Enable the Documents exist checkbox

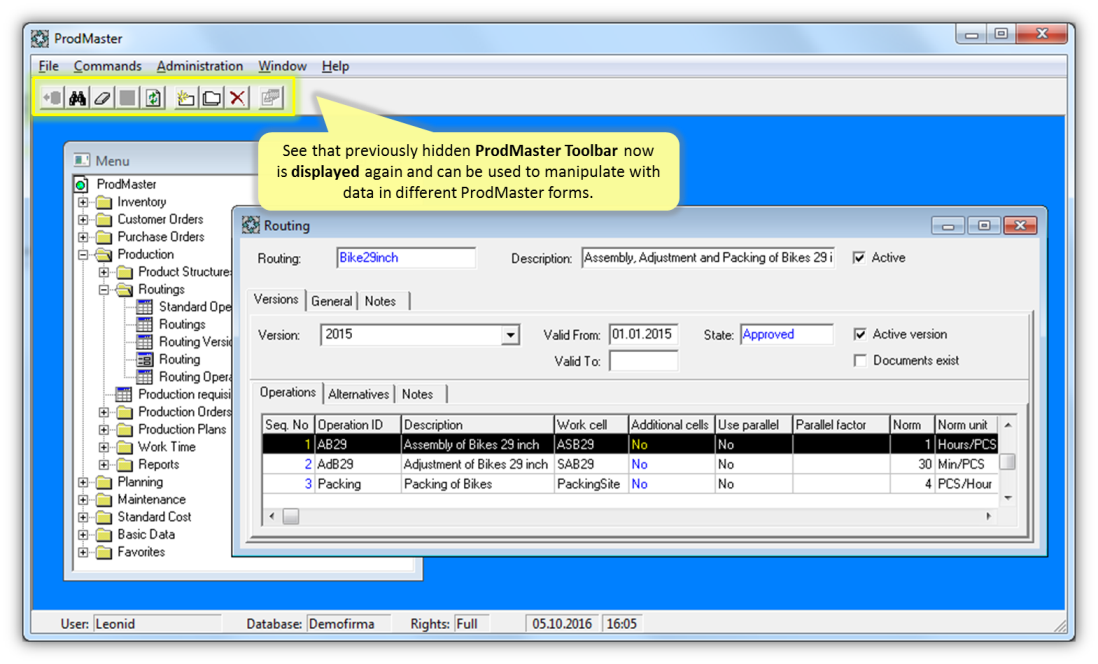pyautogui.click(x=860, y=361)
